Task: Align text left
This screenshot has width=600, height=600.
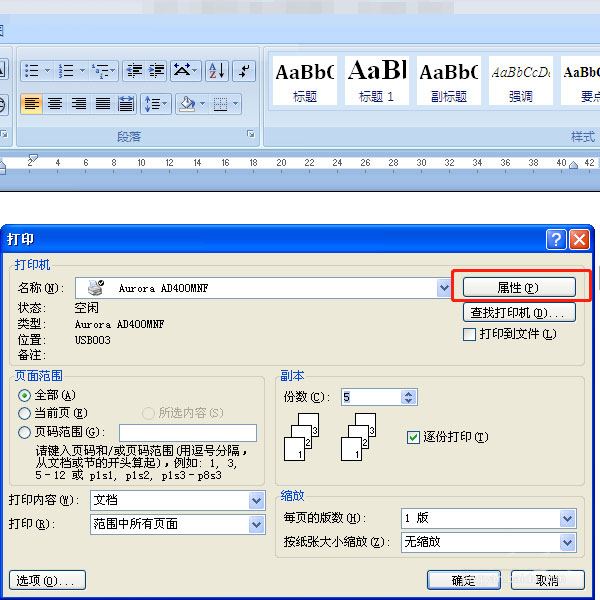Action: [x=31, y=104]
